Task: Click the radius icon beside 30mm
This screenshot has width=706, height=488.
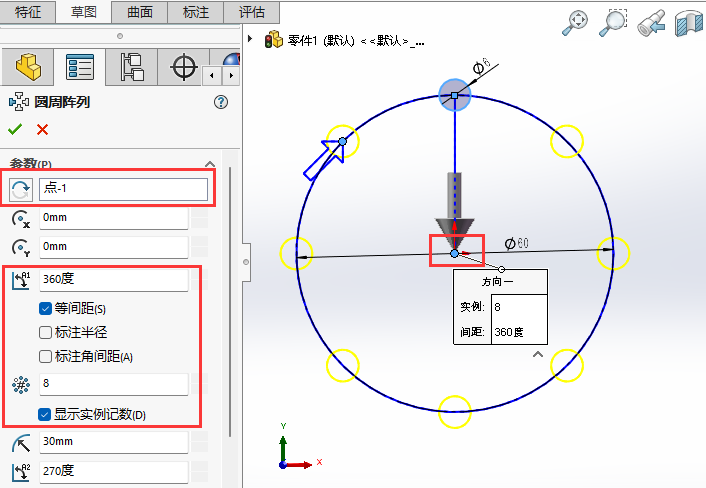Action: (21, 443)
